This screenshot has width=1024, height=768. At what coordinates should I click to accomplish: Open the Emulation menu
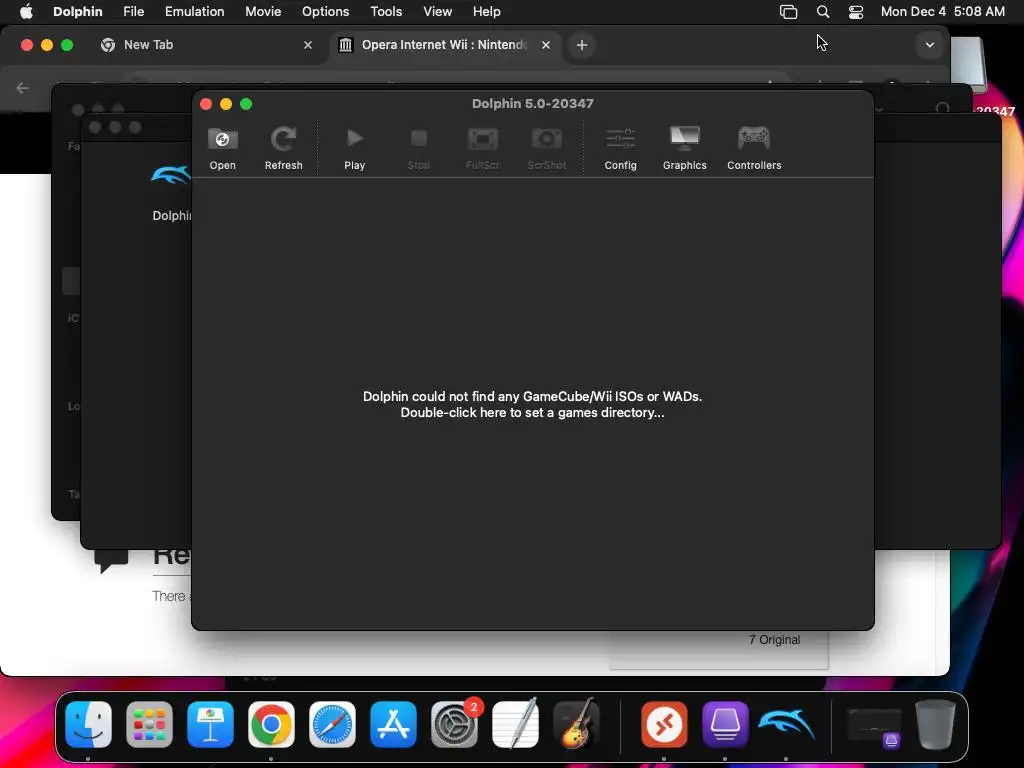coord(195,12)
